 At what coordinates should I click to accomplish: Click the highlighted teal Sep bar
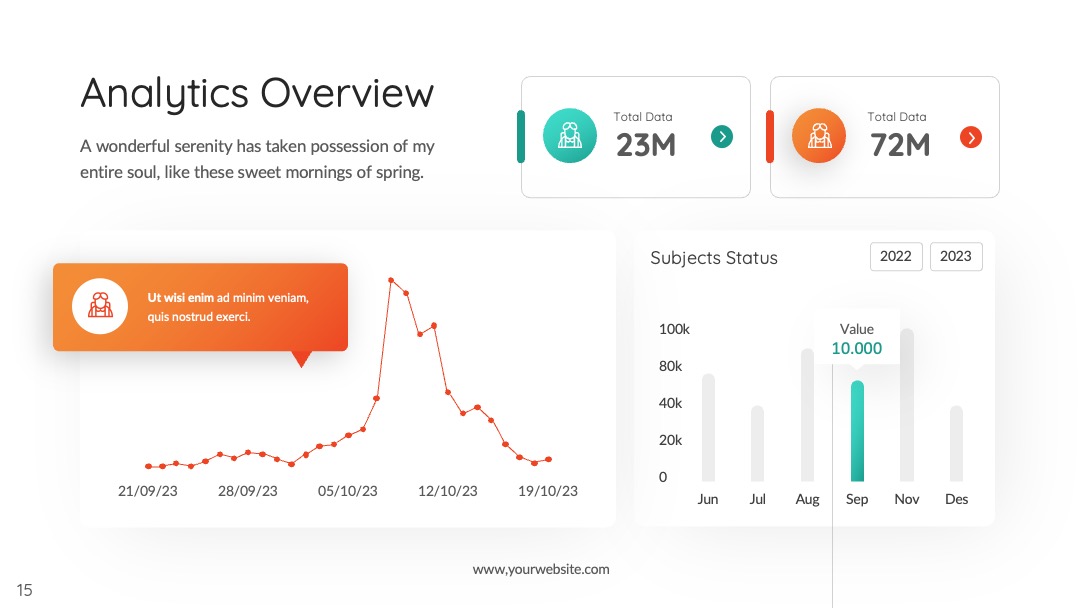pyautogui.click(x=857, y=431)
